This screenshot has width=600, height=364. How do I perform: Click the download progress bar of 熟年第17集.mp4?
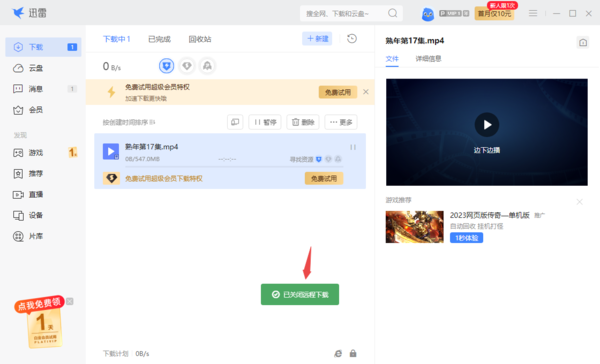pyautogui.click(x=234, y=166)
